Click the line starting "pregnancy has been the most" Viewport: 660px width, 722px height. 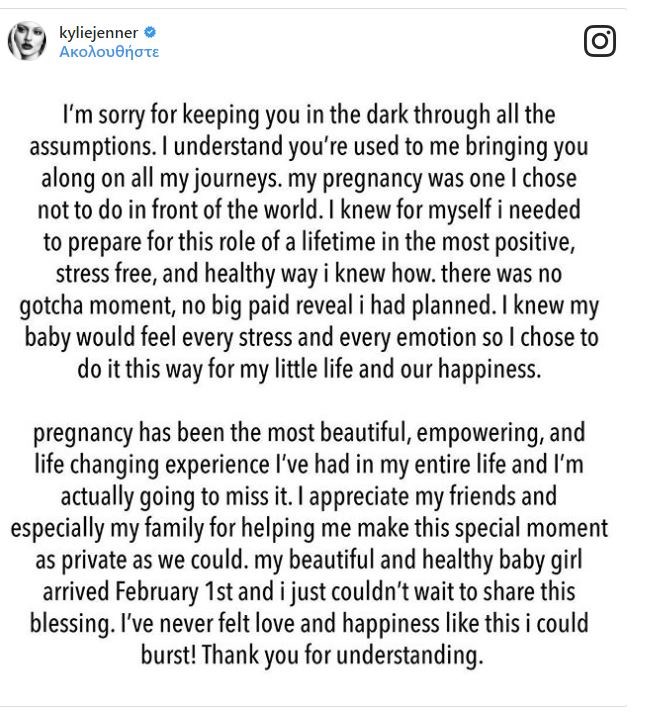pyautogui.click(x=309, y=434)
